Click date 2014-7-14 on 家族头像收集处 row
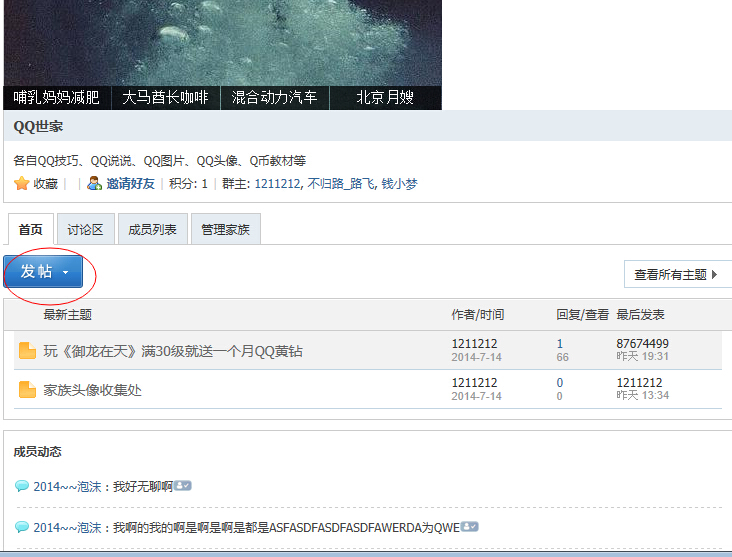Viewport: 732px width, 557px height. pos(476,396)
